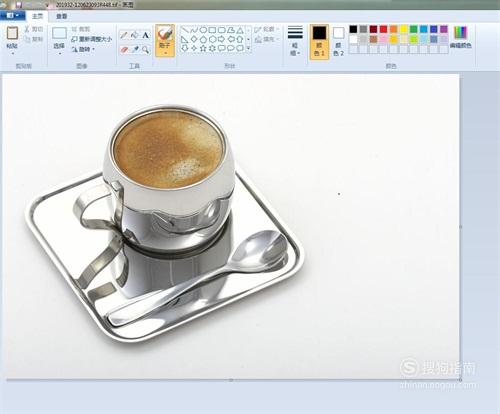The image size is (500, 414).
Task: Switch to the Home (主页) tab
Action: click(37, 16)
